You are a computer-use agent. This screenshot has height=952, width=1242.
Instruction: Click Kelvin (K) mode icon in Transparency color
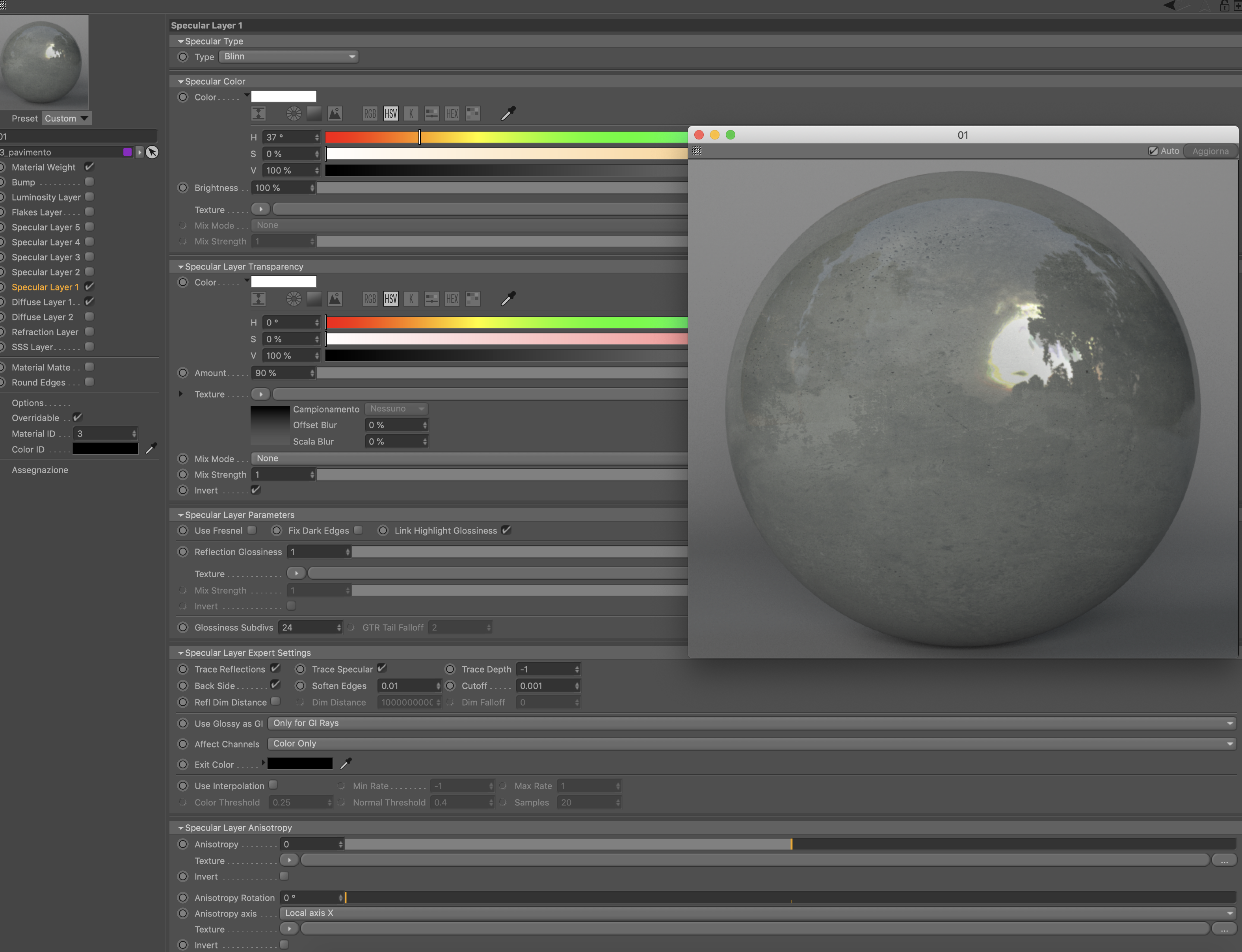click(411, 299)
